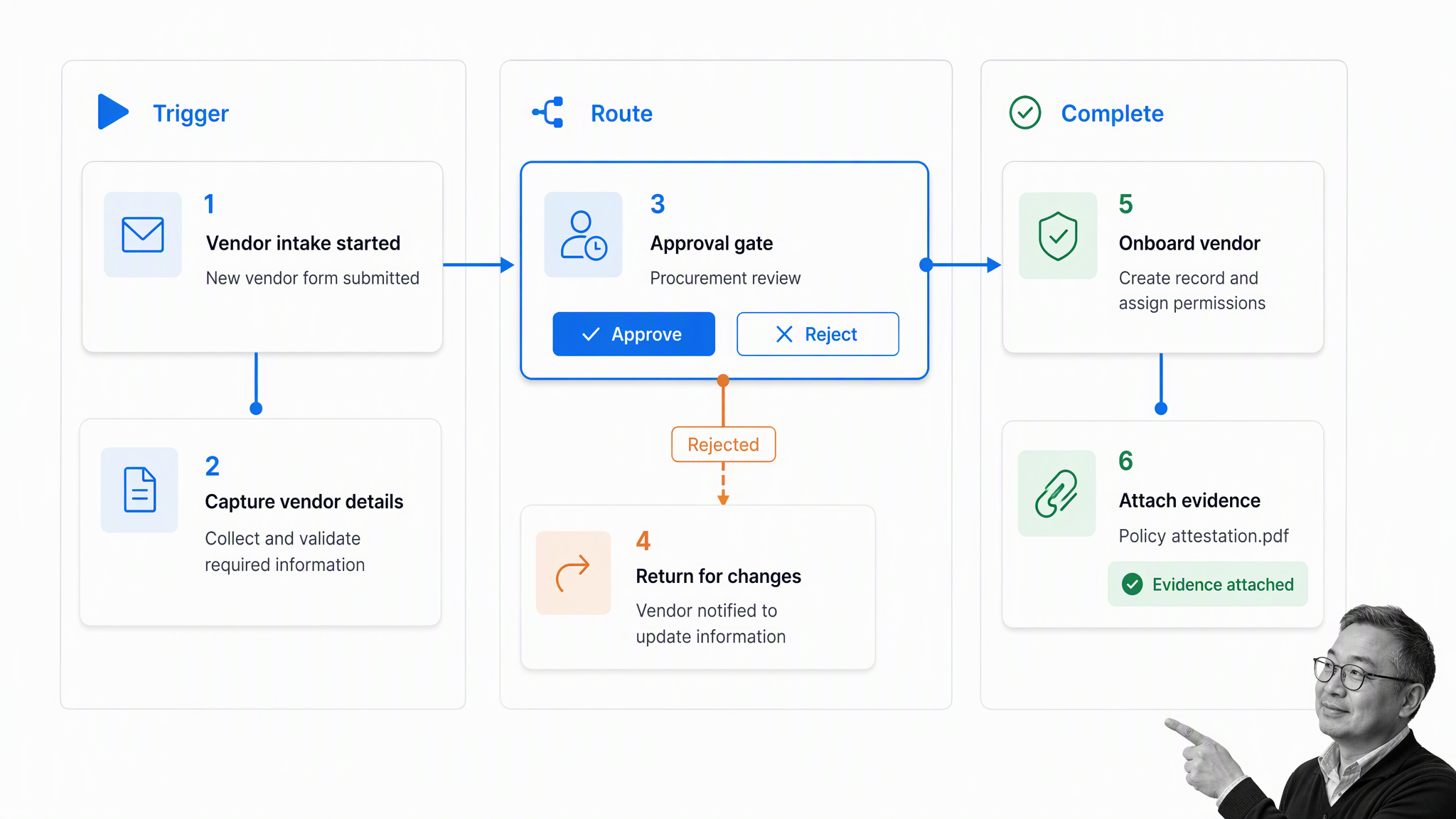Click the Collect and validate required information text
Viewport: 1456px width, 819px height.
point(284,552)
